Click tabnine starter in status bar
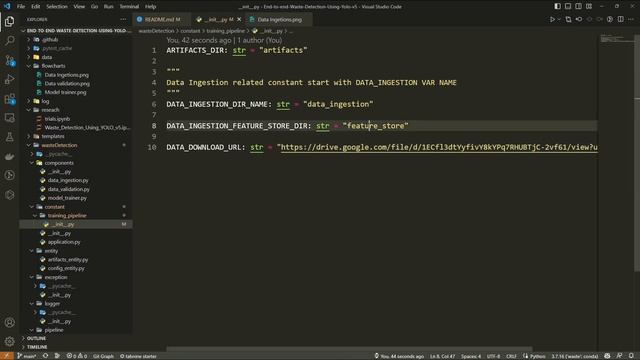This screenshot has height=360, width=640. 138,356
